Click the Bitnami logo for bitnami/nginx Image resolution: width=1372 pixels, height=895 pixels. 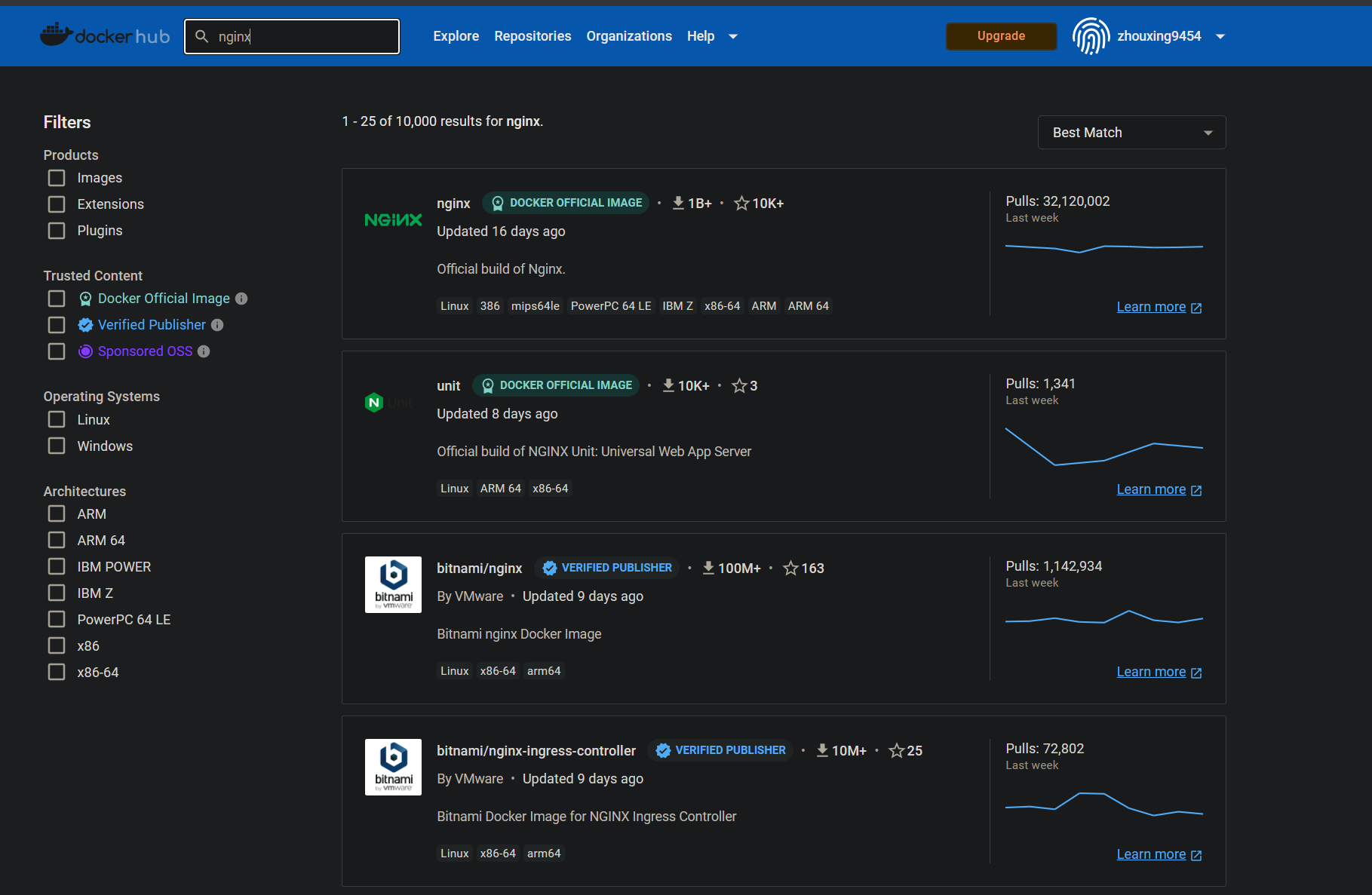[x=393, y=584]
